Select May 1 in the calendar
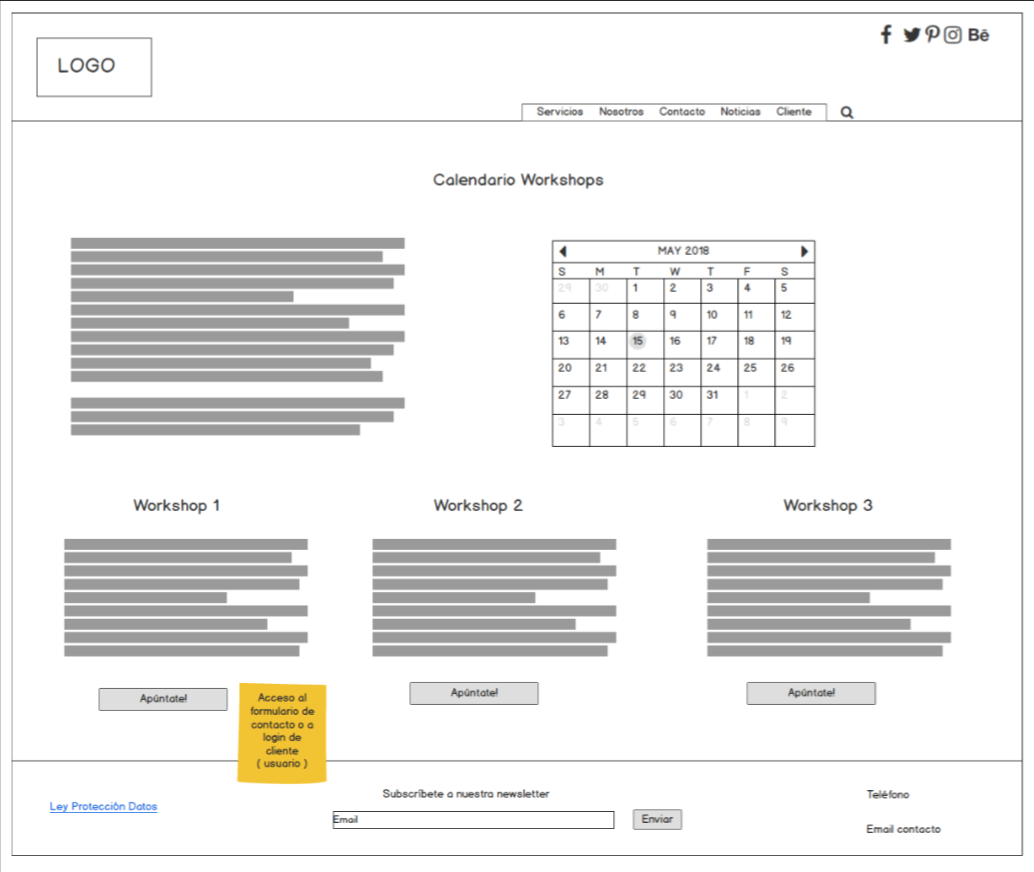This screenshot has height=872, width=1034. pyautogui.click(x=645, y=291)
